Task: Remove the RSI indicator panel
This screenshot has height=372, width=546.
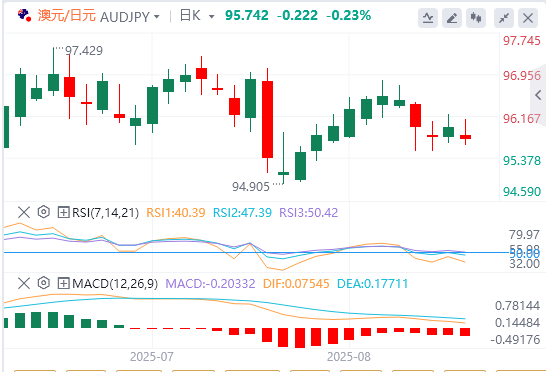Action: pyautogui.click(x=24, y=212)
